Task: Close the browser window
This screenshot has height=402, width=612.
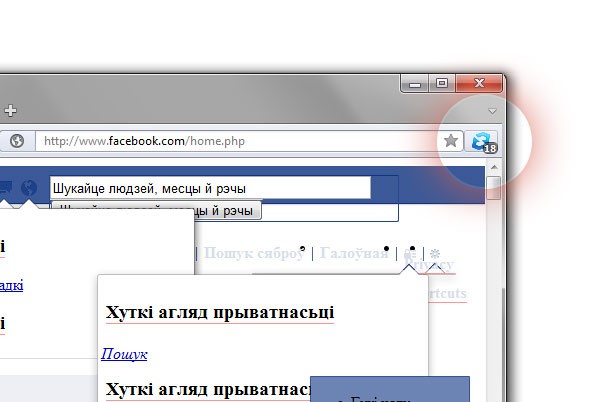Action: click(x=479, y=83)
